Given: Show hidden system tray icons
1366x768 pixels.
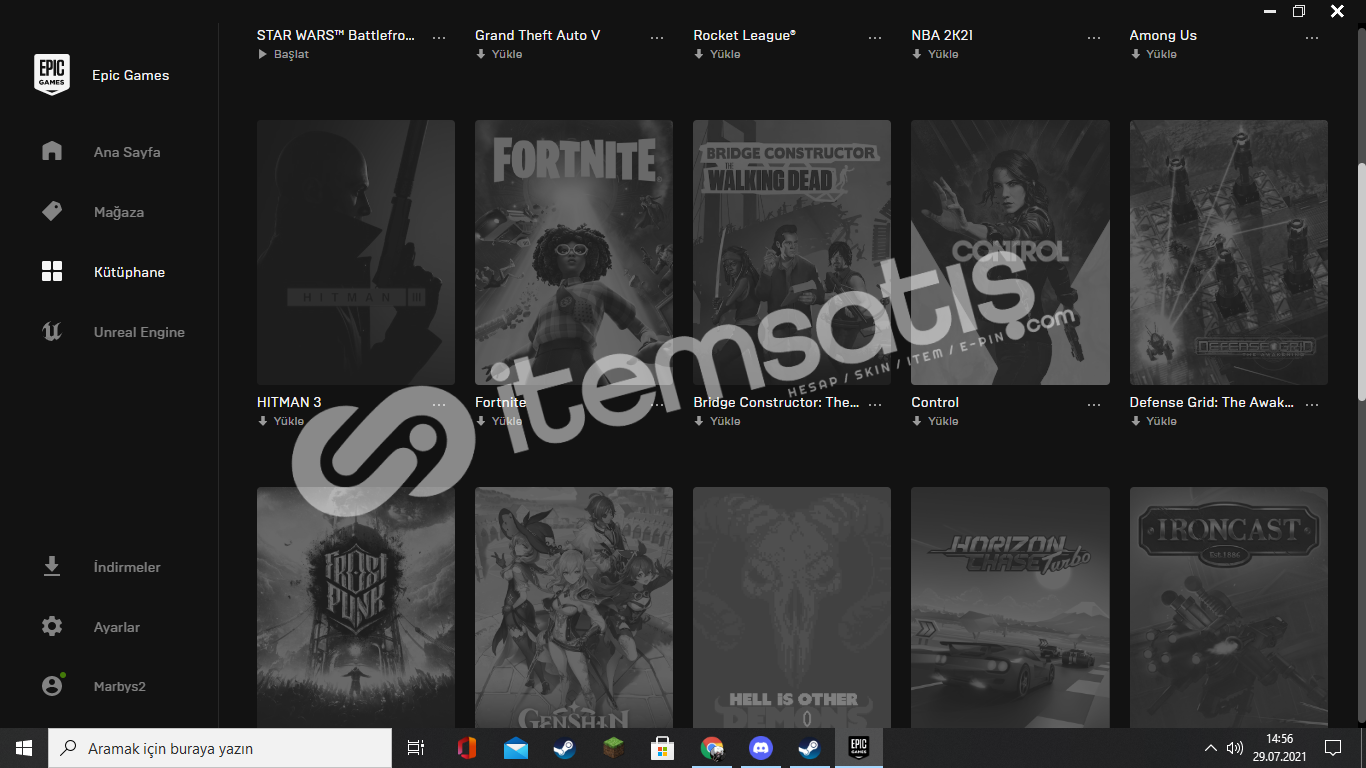Looking at the screenshot, I should 1210,748.
